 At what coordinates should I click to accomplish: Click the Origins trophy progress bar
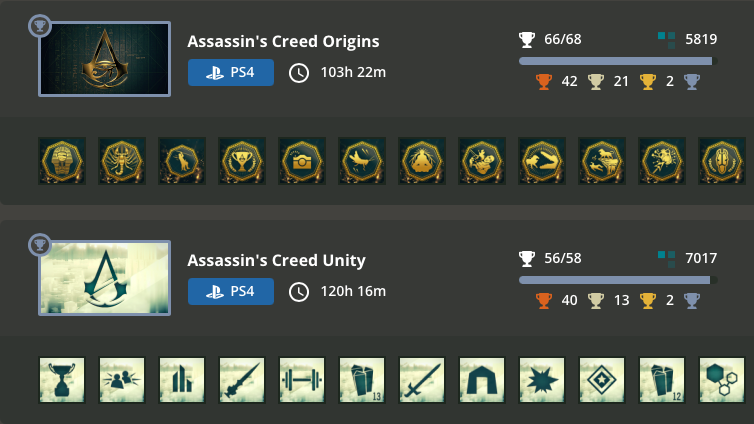pyautogui.click(x=617, y=61)
